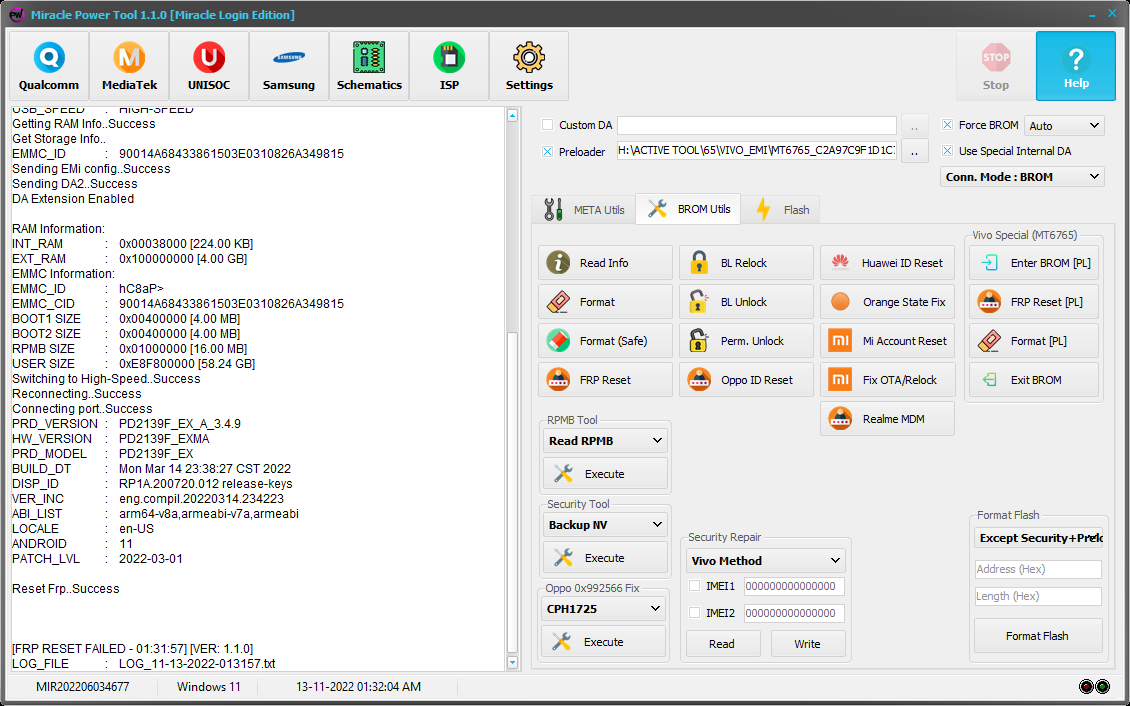Enable the Custom DA checkbox
Screen dimensions: 1130x706
[x=548, y=125]
